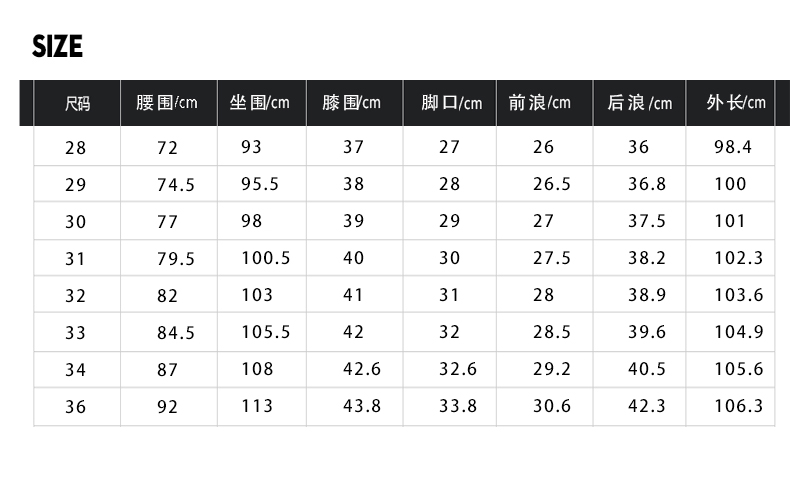Screen dimensions: 790x486
Task: Click the 膝围/cm header cell
Action: pyautogui.click(x=355, y=103)
